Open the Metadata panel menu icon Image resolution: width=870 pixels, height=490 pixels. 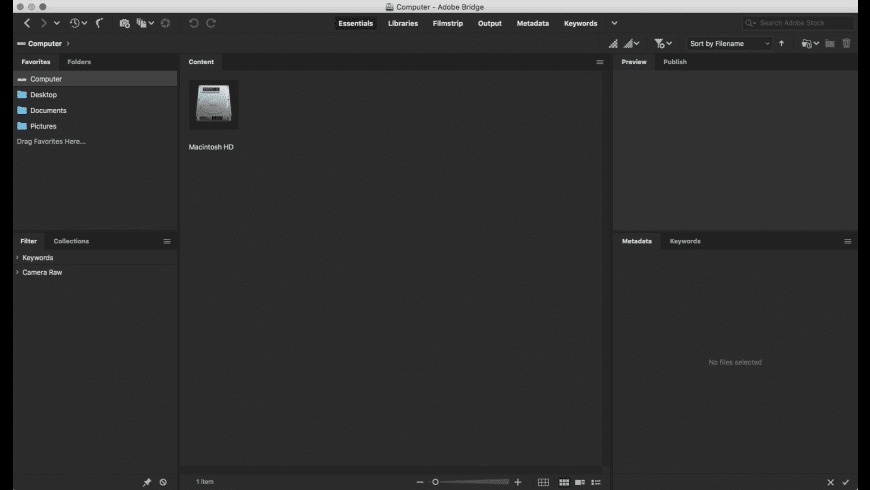(x=848, y=241)
